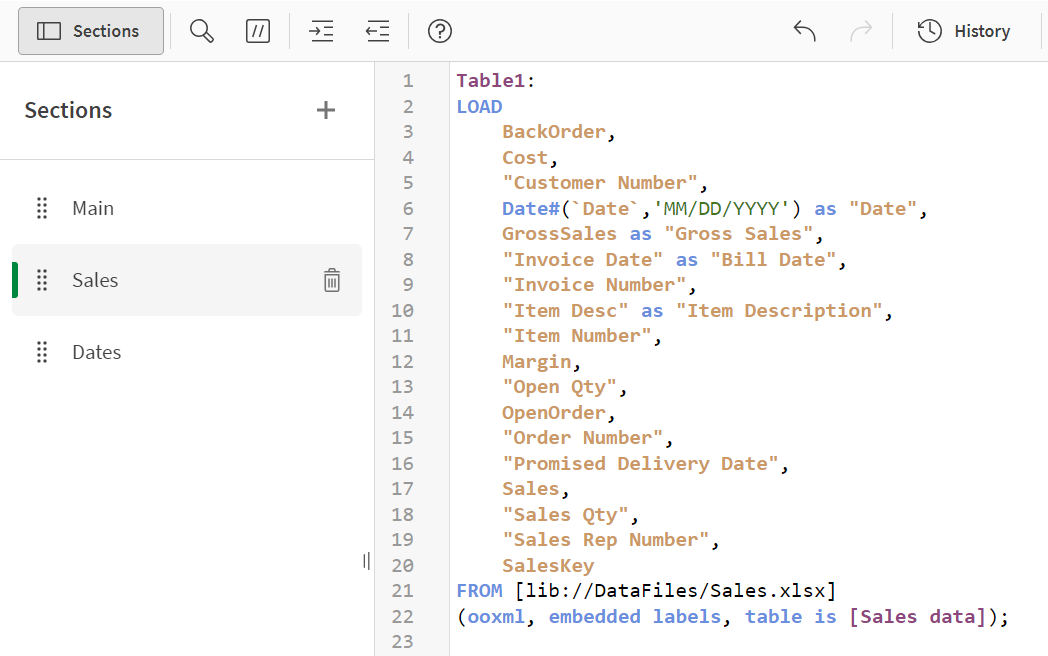Click the Table1 label text
This screenshot has height=656, width=1048.
coord(491,81)
